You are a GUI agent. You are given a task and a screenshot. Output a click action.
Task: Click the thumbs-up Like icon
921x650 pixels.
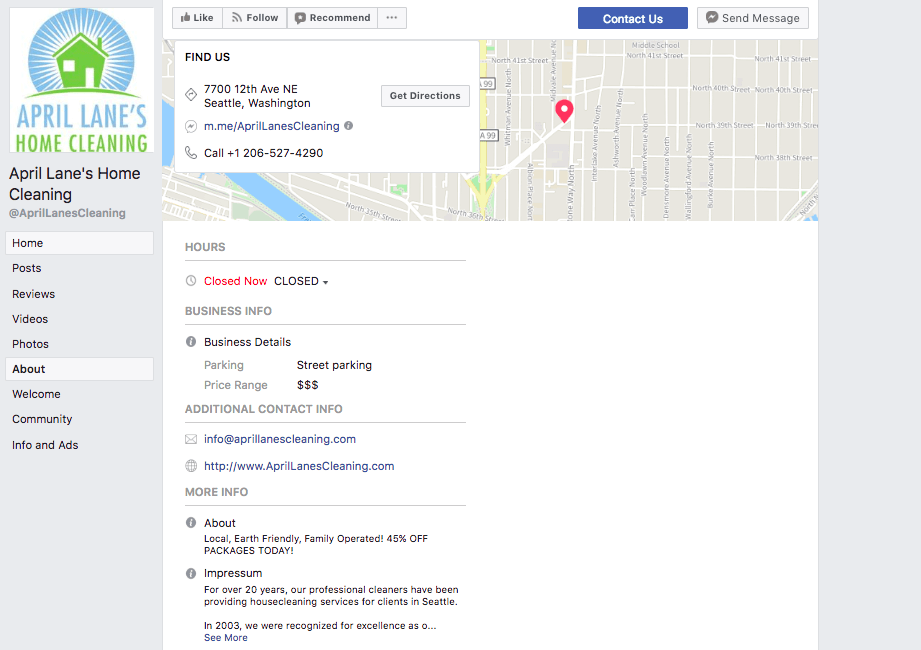pyautogui.click(x=186, y=18)
